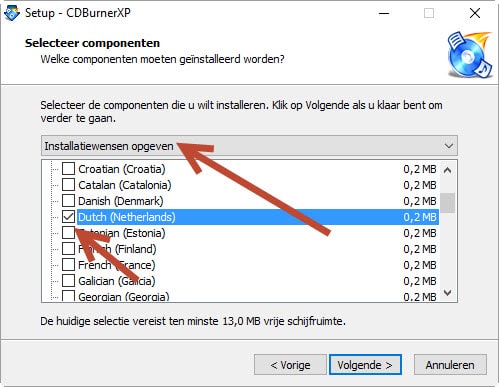Cancel setup with Annuleren button
Viewport: 499px width, 387px height.
[450, 365]
